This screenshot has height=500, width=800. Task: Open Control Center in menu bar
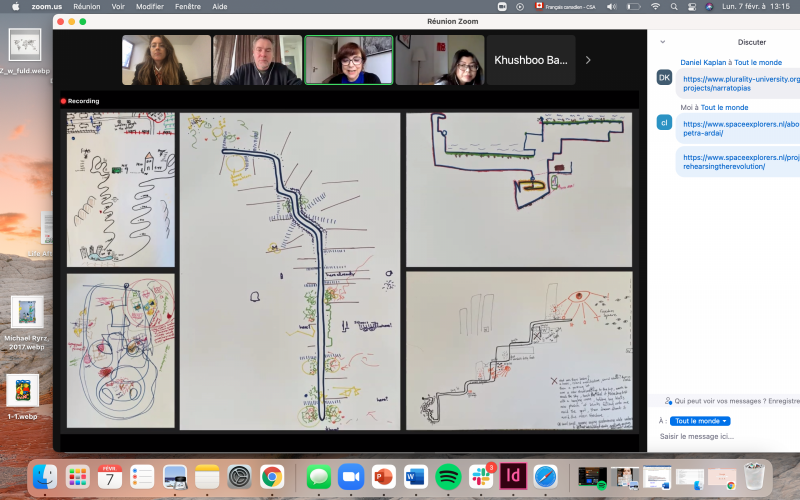pos(692,7)
